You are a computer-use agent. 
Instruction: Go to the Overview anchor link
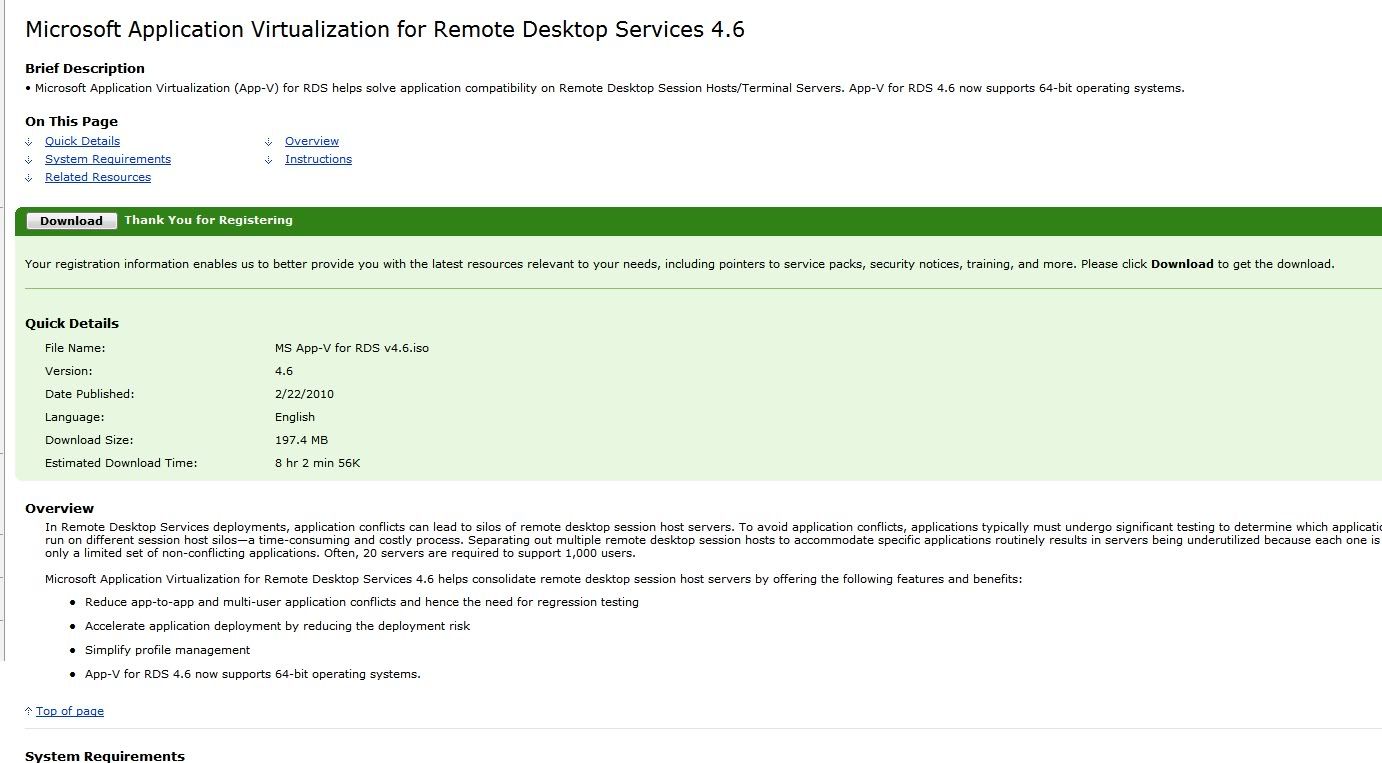point(311,141)
